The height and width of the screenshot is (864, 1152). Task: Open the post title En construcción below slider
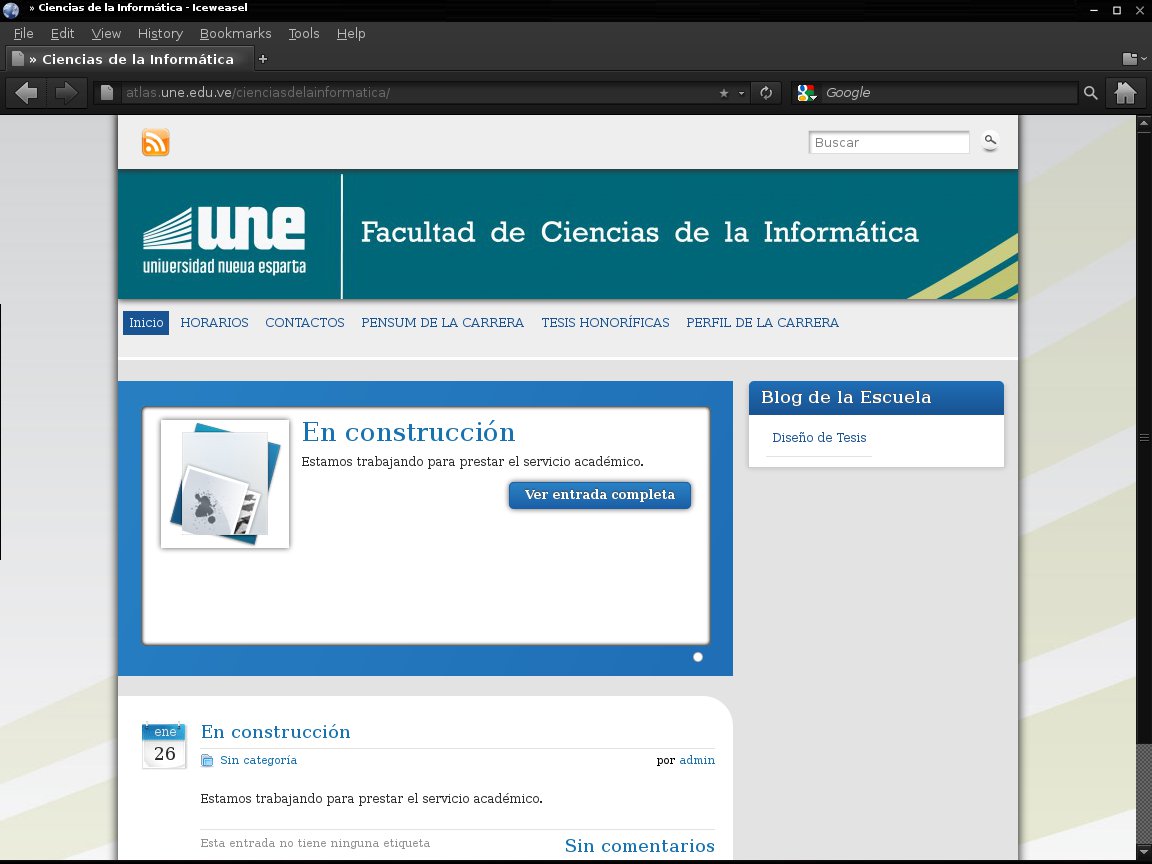tap(276, 732)
